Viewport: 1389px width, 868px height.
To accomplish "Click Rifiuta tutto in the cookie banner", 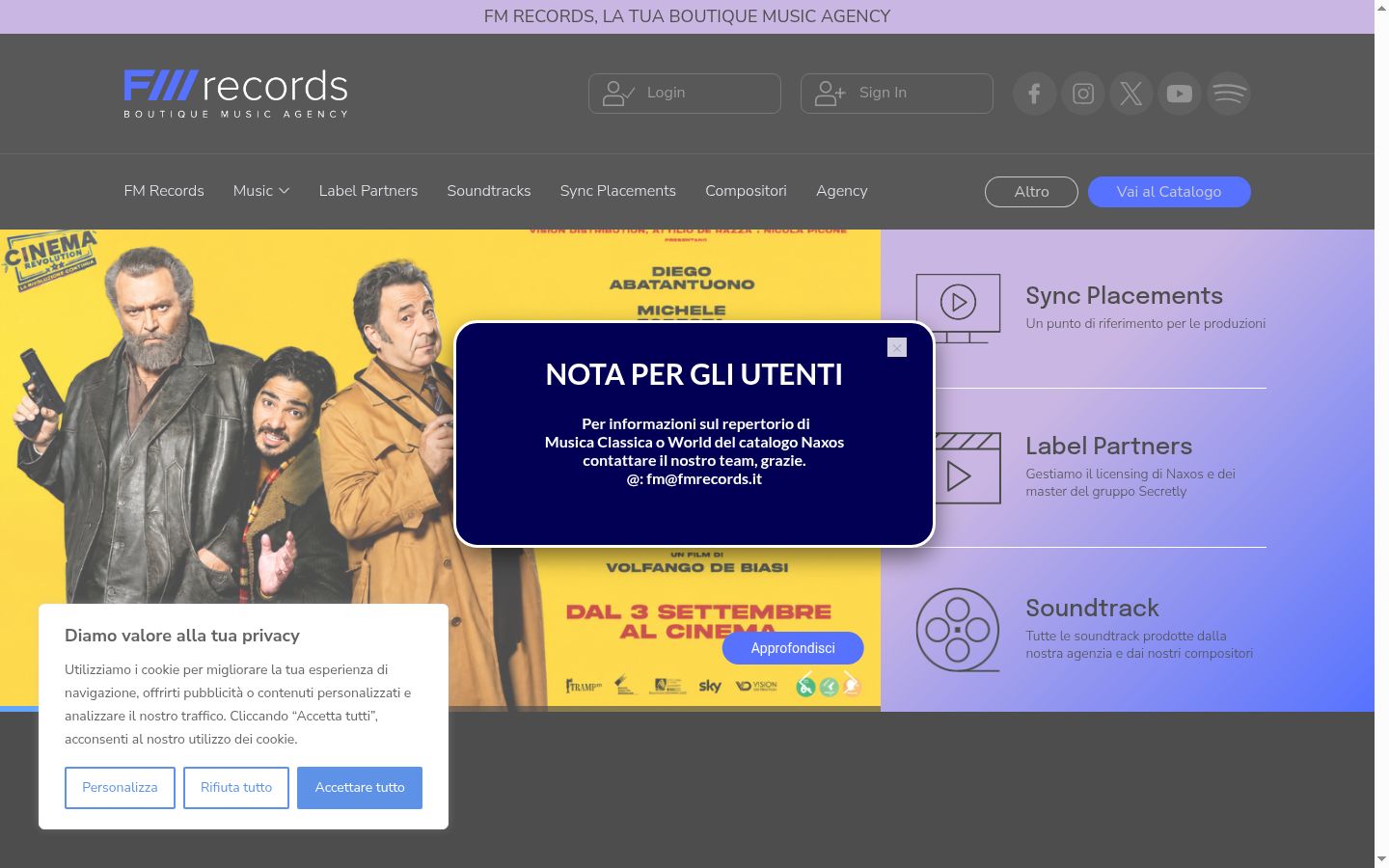I will (236, 788).
